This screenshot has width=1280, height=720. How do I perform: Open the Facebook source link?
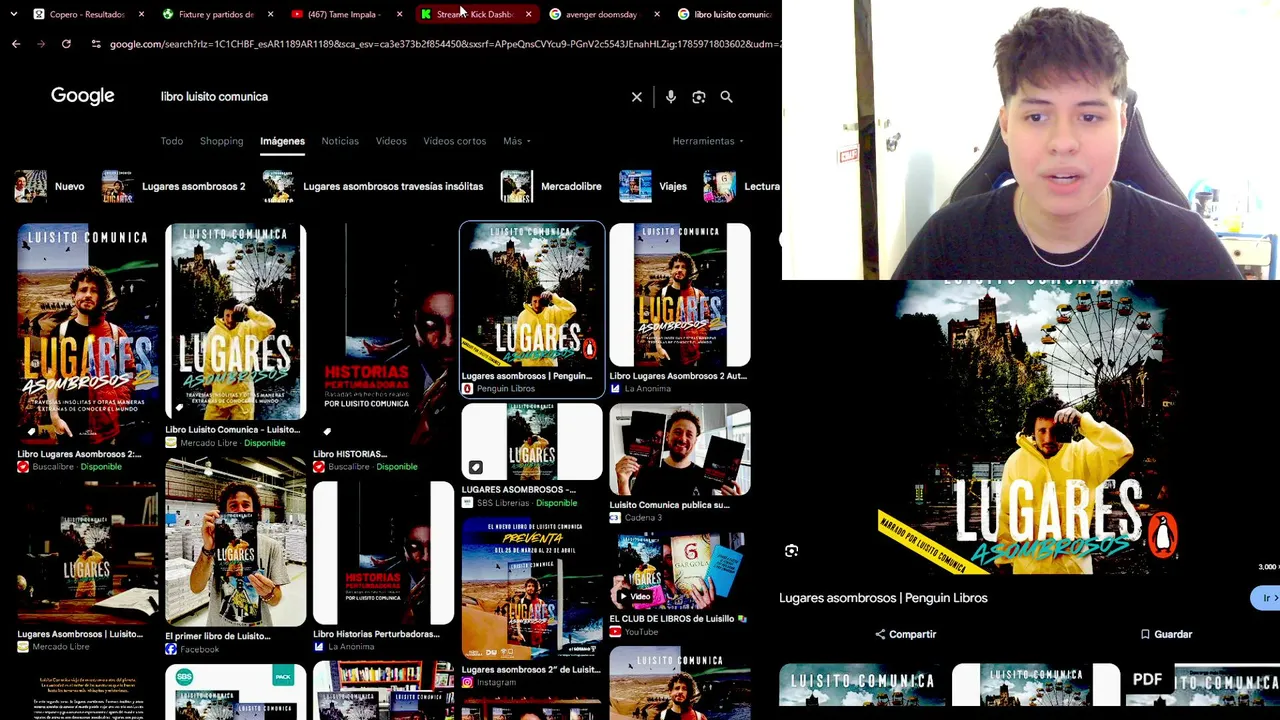(x=192, y=649)
